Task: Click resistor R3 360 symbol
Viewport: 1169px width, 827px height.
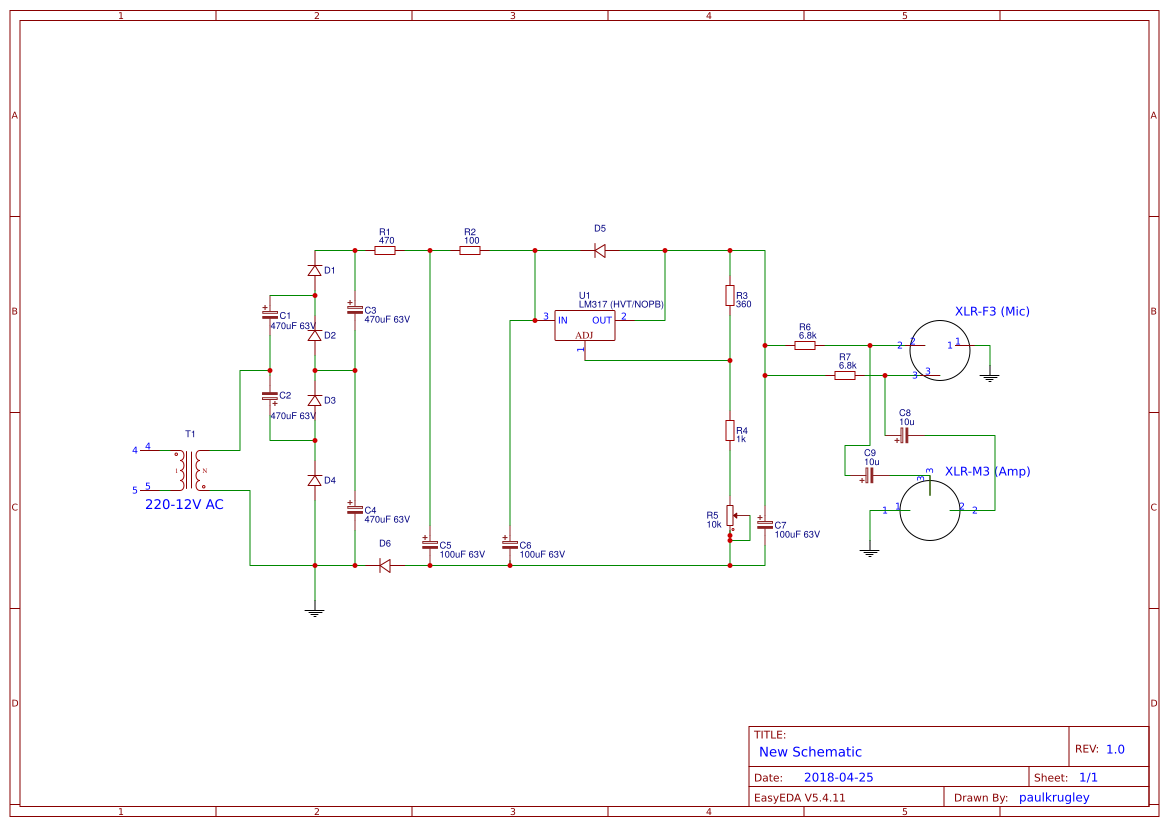Action: [x=730, y=297]
